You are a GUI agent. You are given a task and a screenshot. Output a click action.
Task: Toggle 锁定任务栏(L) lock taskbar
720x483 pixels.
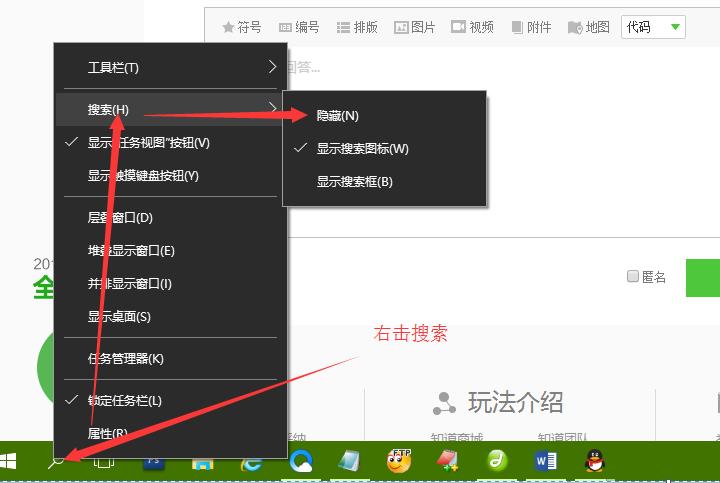pos(171,400)
